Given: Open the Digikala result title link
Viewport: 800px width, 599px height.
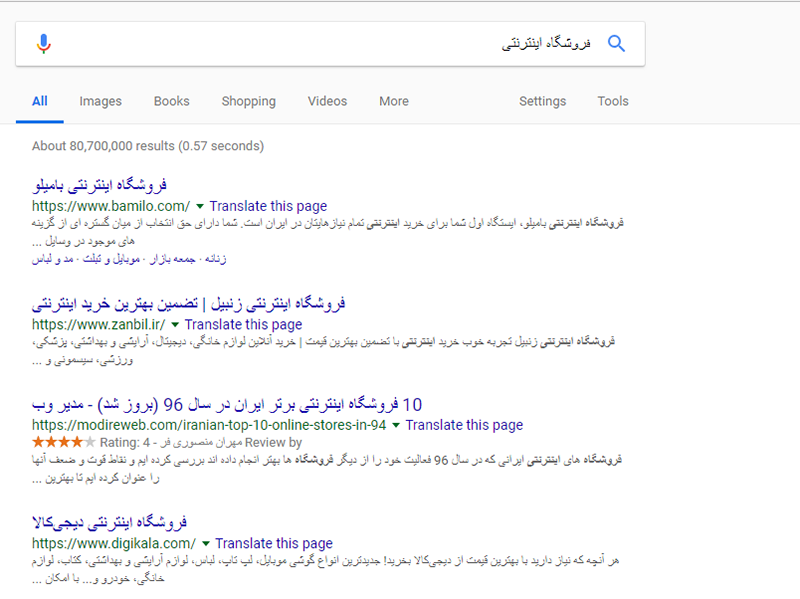Looking at the screenshot, I should tap(110, 521).
